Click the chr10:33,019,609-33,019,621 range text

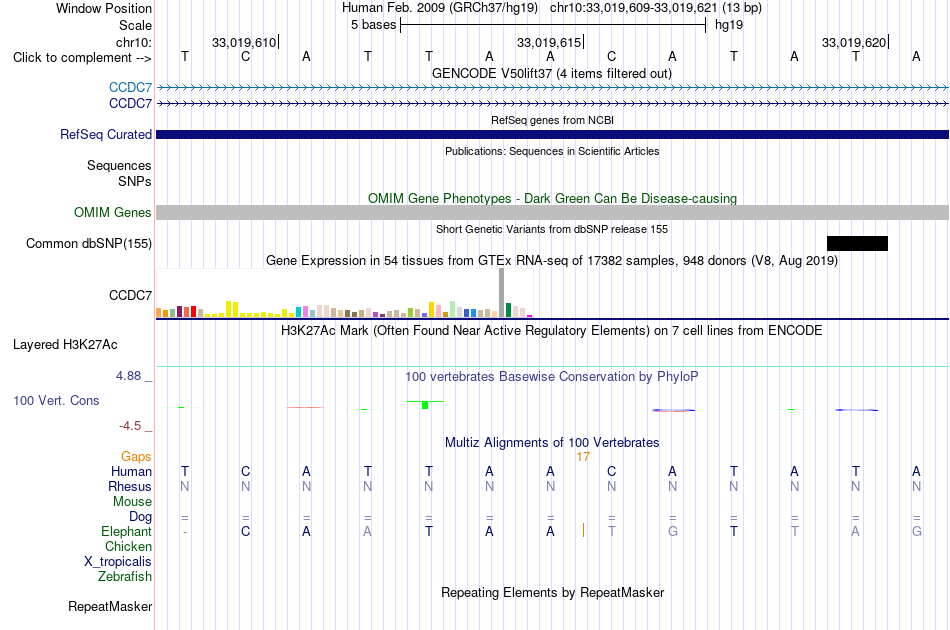(x=634, y=8)
